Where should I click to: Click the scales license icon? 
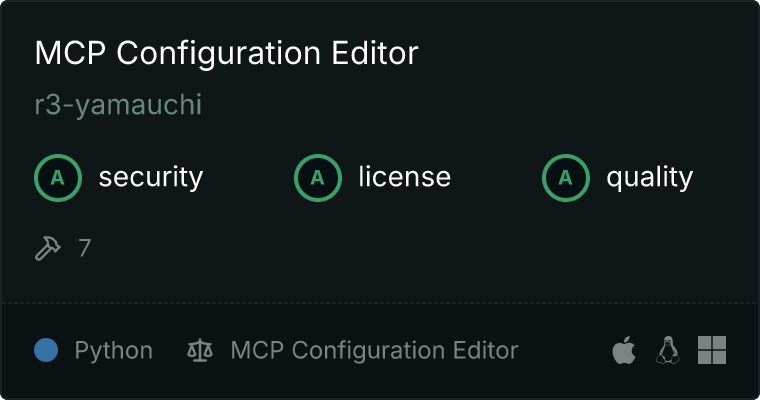pos(200,350)
